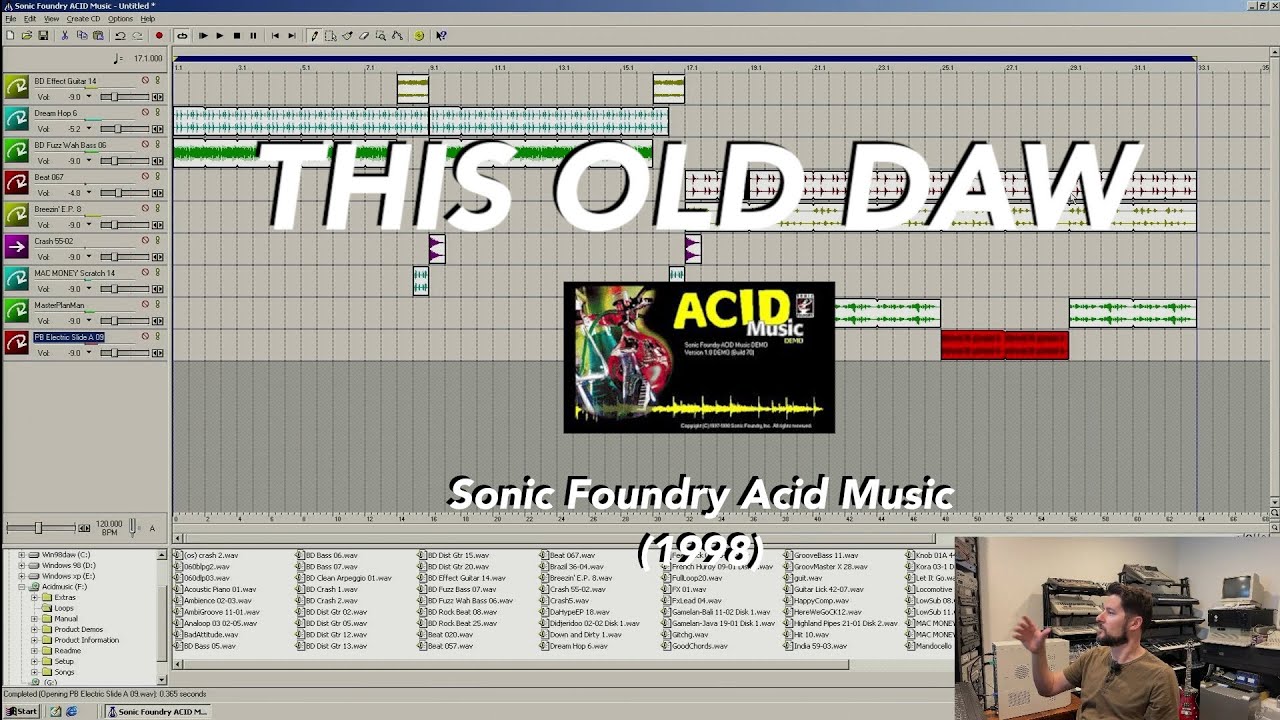Select the Loops folder in tree

click(x=64, y=608)
